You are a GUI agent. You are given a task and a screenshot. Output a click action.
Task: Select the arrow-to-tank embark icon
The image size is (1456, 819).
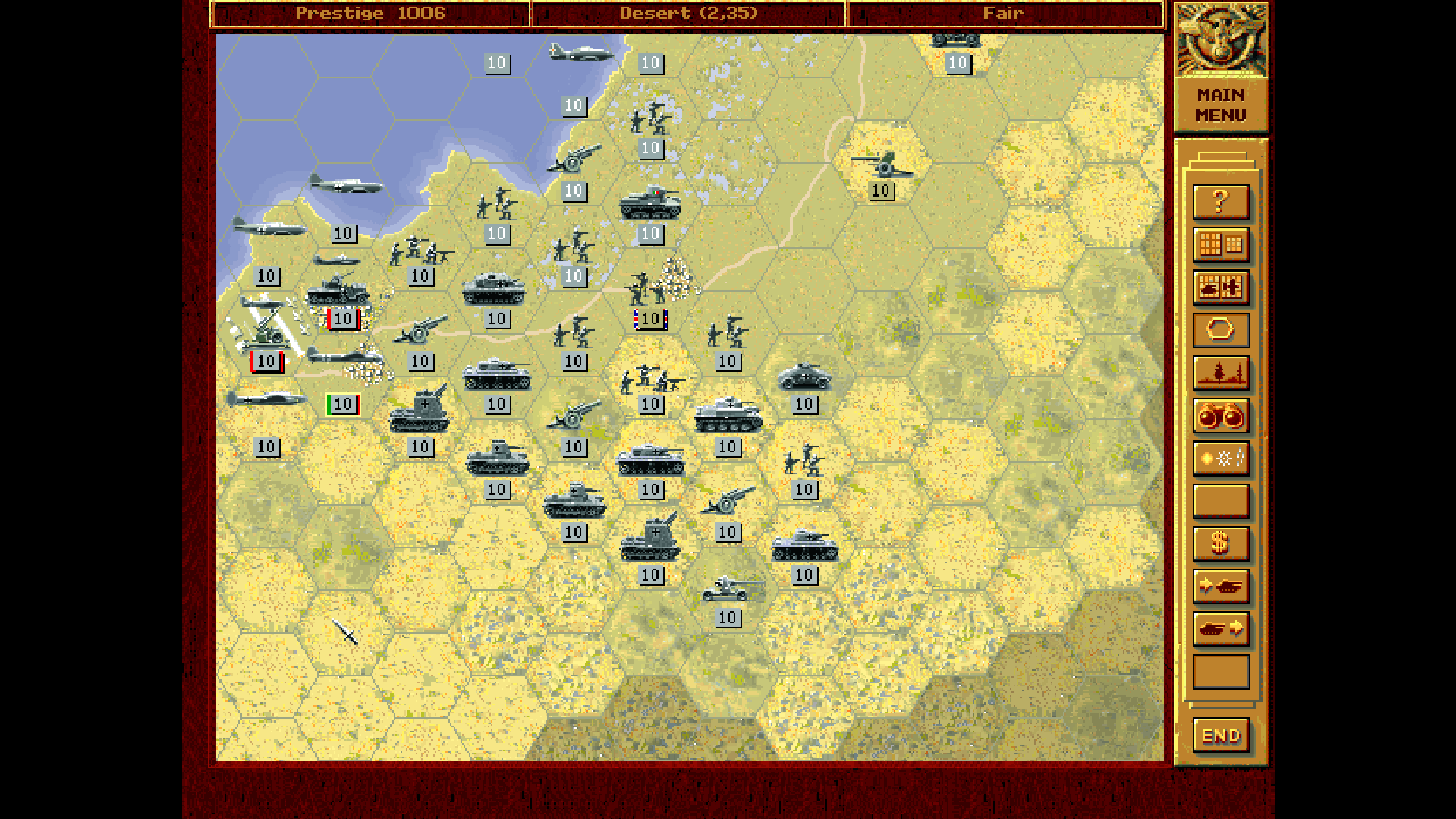[1220, 584]
